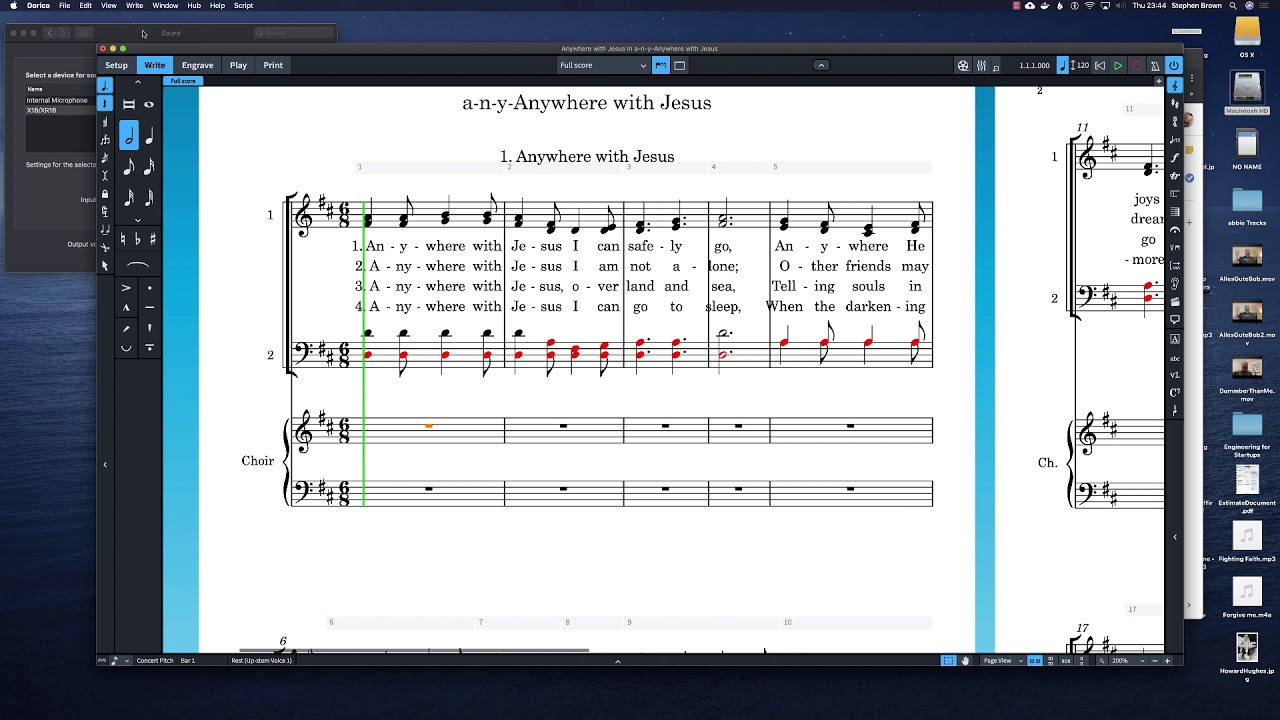
Task: Select the half note duration
Action: [128, 135]
